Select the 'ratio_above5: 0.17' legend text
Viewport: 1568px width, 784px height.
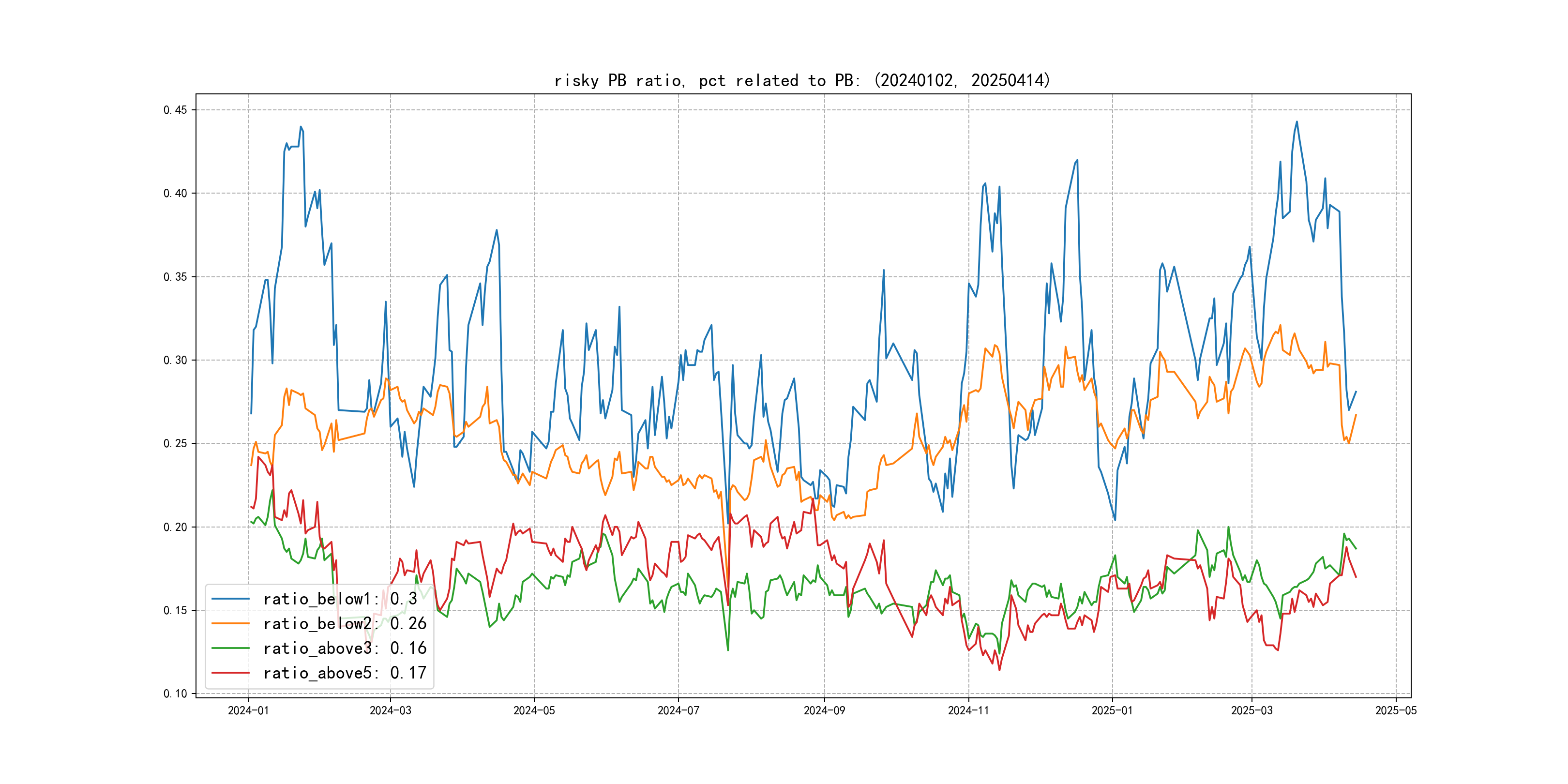[345, 673]
